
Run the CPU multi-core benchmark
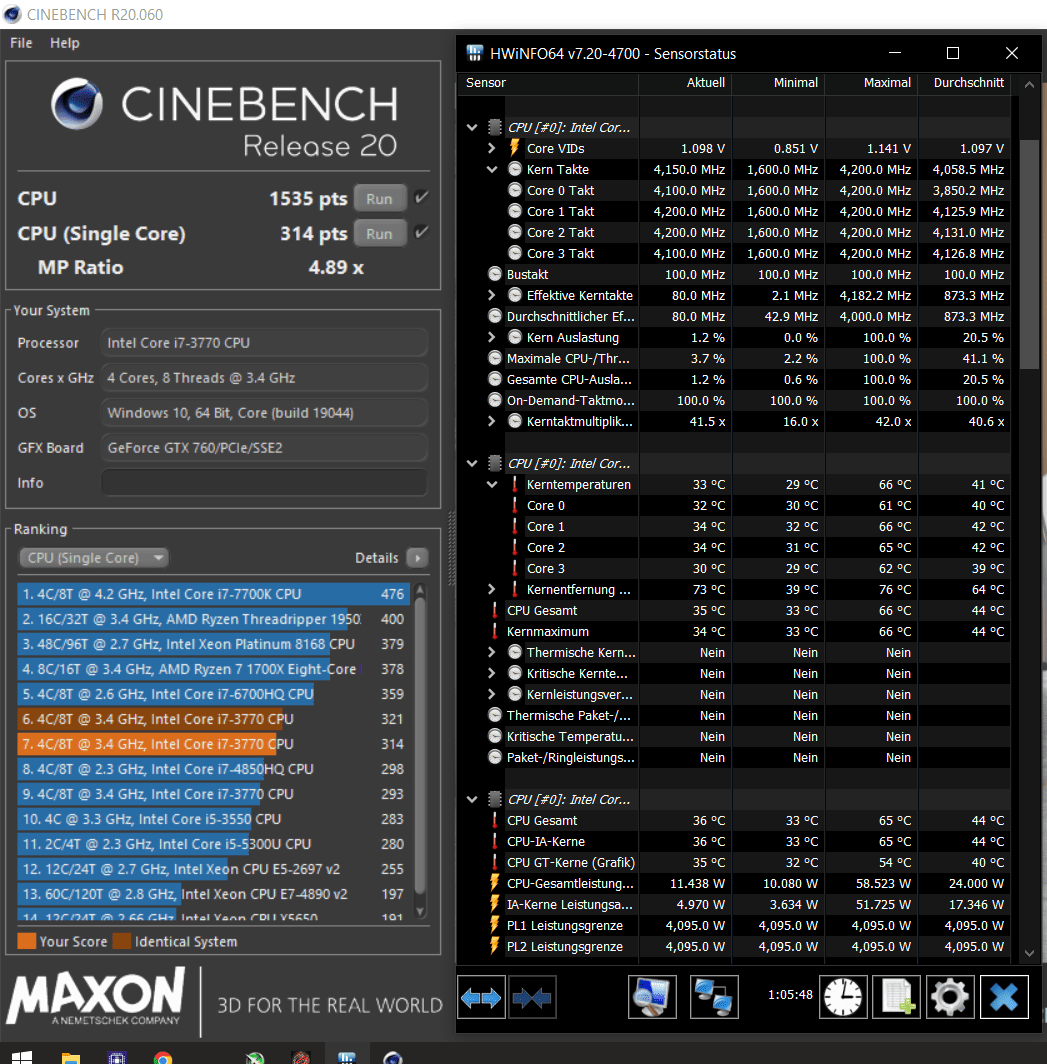pyautogui.click(x=380, y=198)
